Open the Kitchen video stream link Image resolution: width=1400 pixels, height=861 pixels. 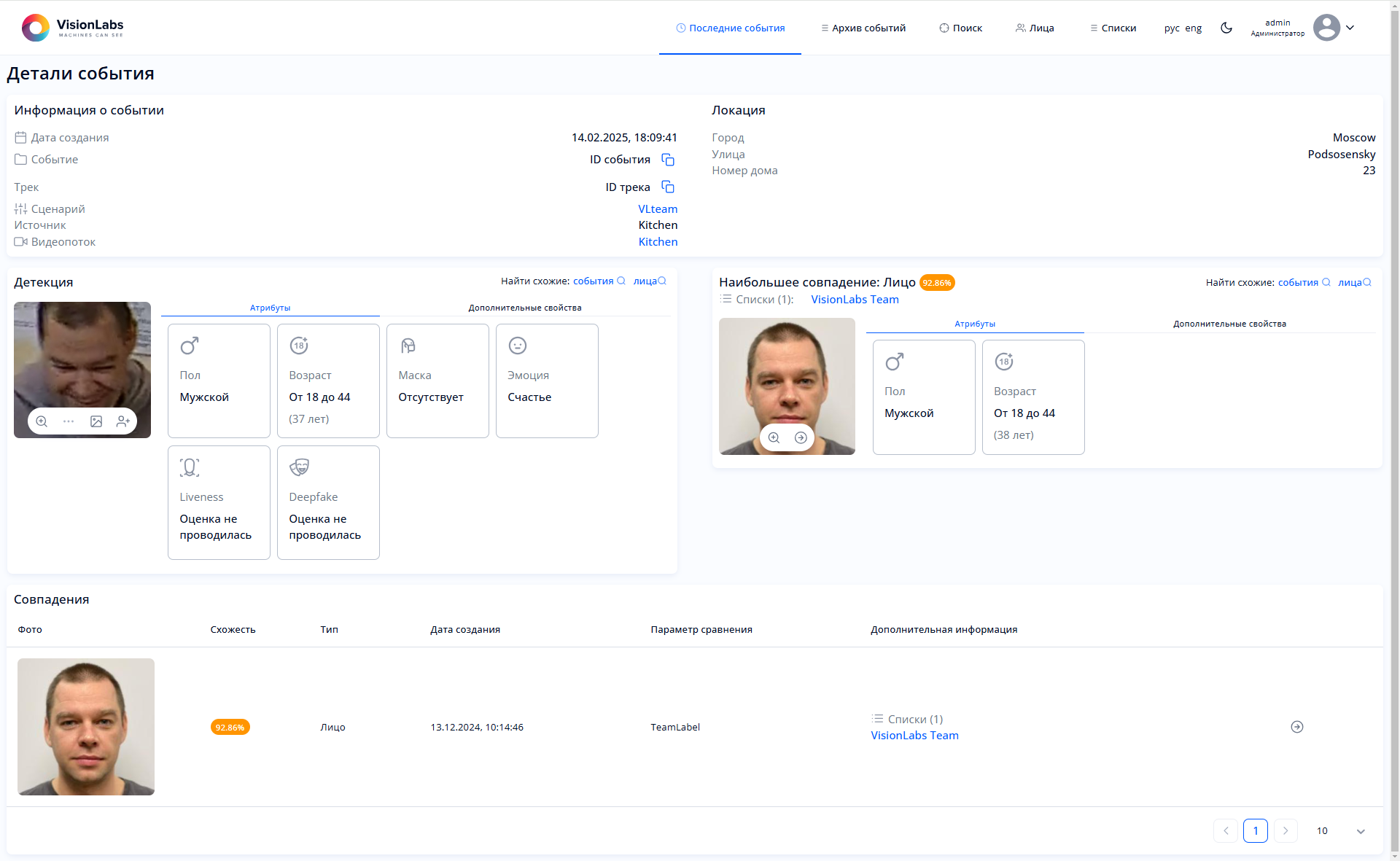coord(658,242)
